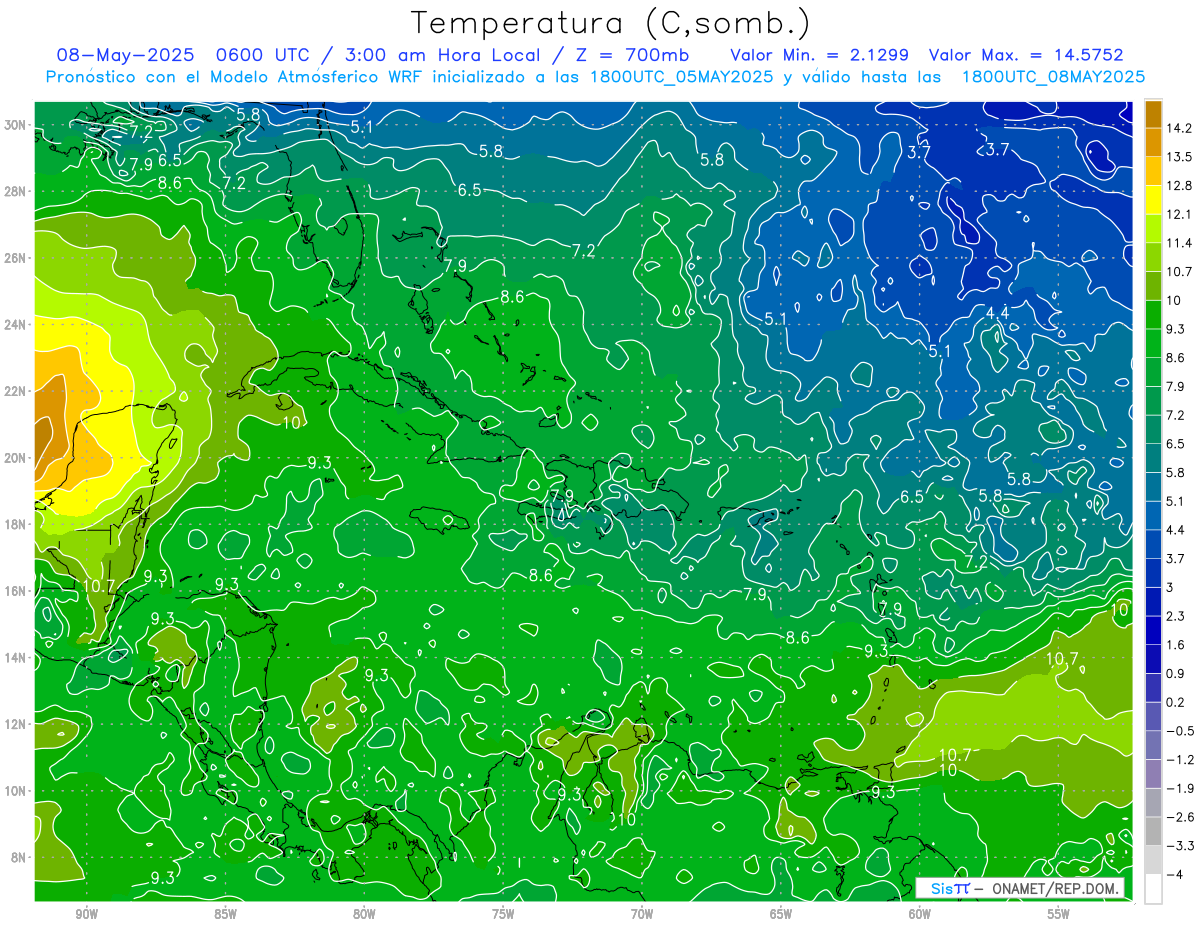Click the -0.5 value on the color scale
The image size is (1200, 927).
[x=1179, y=731]
